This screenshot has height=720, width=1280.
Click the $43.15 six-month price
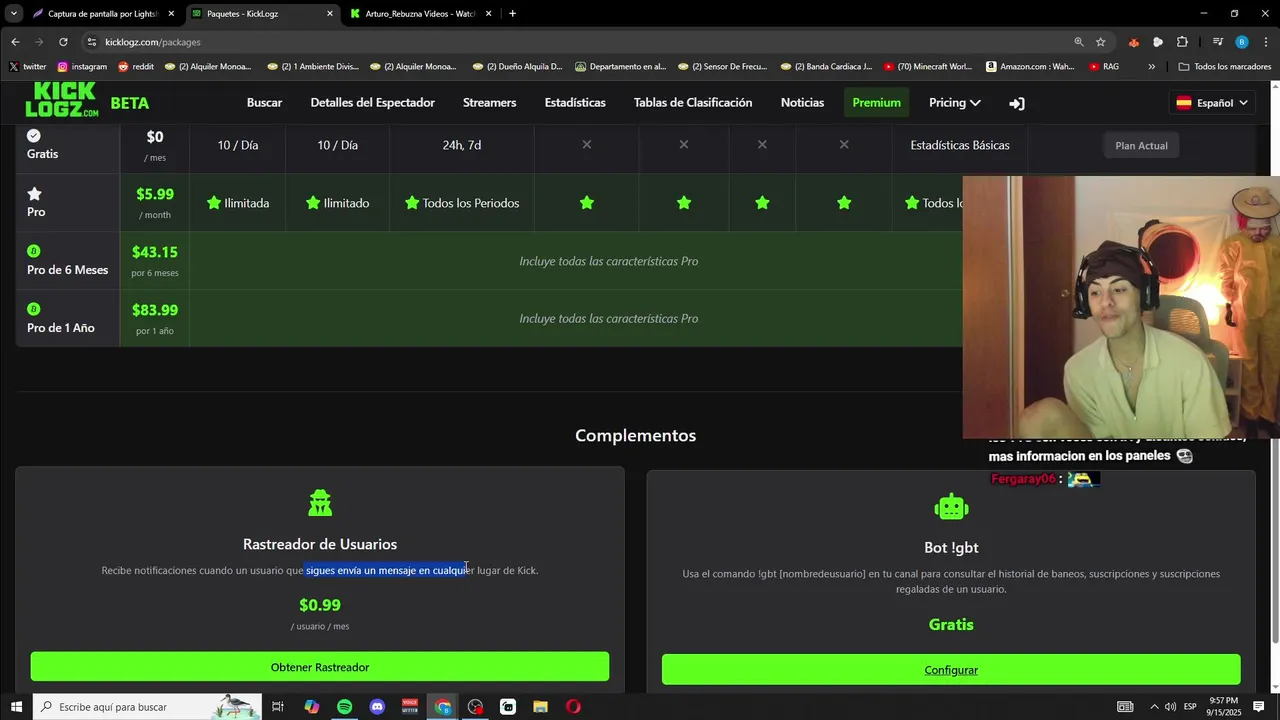point(155,252)
